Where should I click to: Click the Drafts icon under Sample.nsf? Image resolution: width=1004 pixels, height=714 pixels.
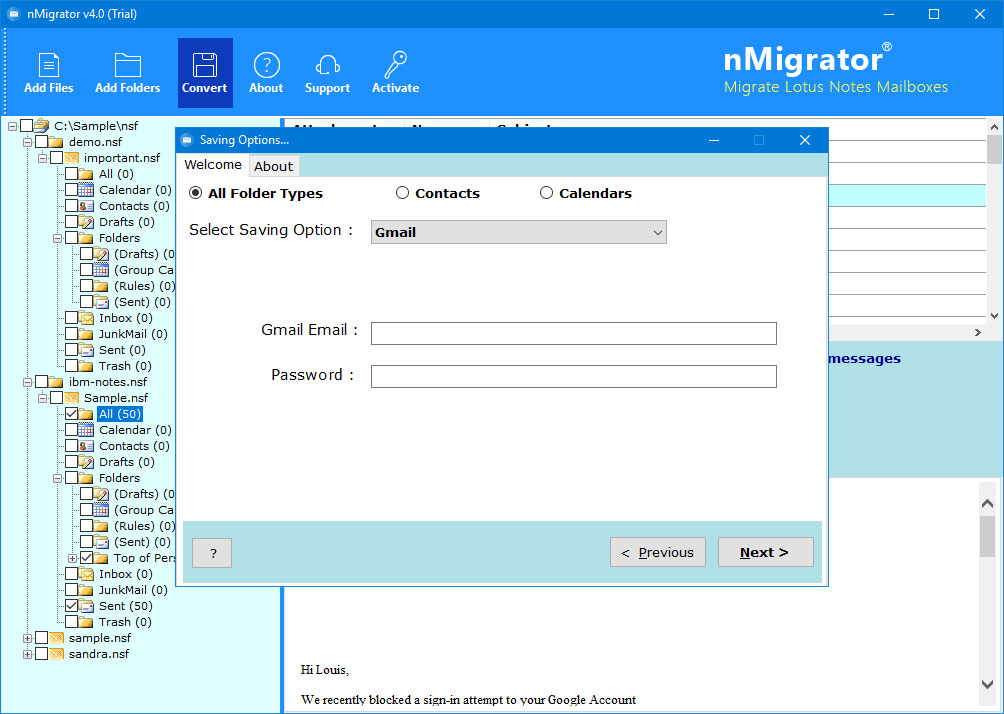click(86, 462)
